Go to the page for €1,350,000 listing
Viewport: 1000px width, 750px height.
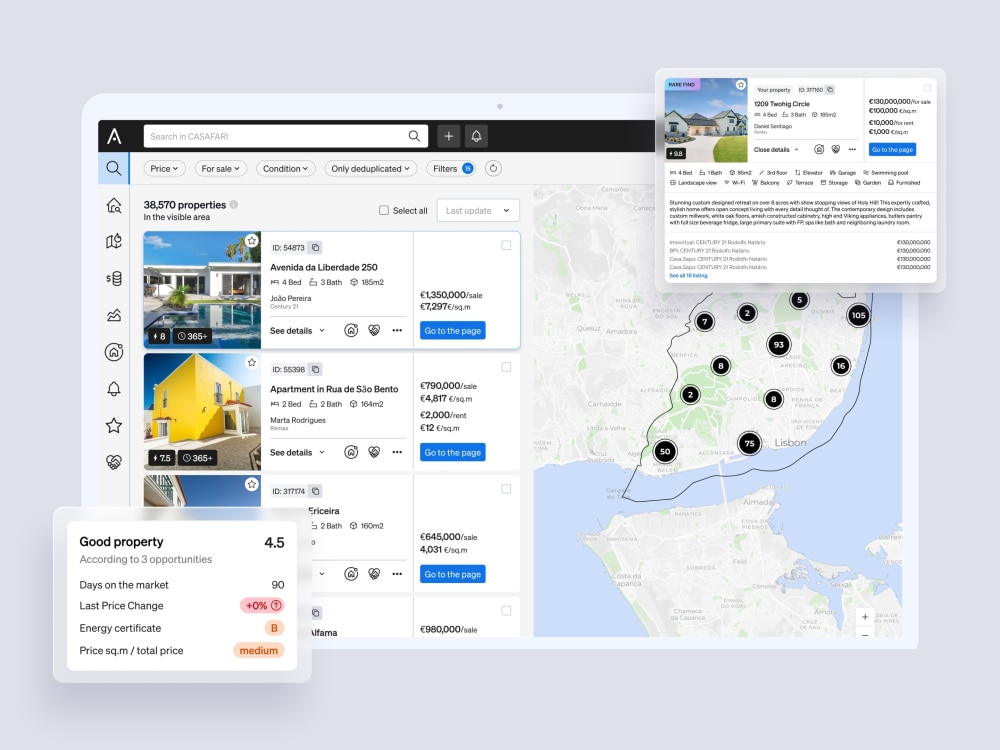(453, 330)
